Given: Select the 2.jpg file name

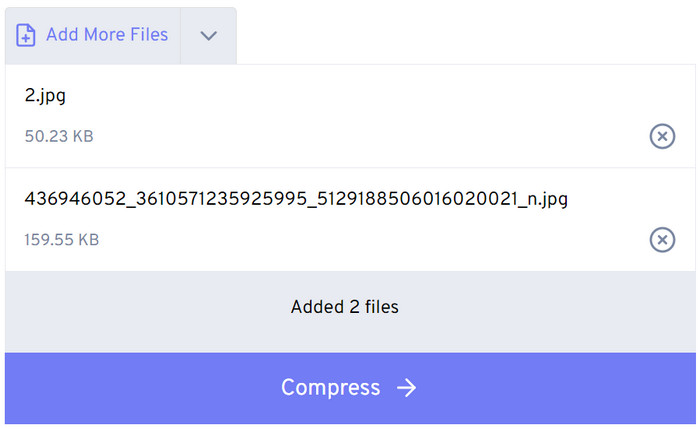Looking at the screenshot, I should pyautogui.click(x=45, y=96).
